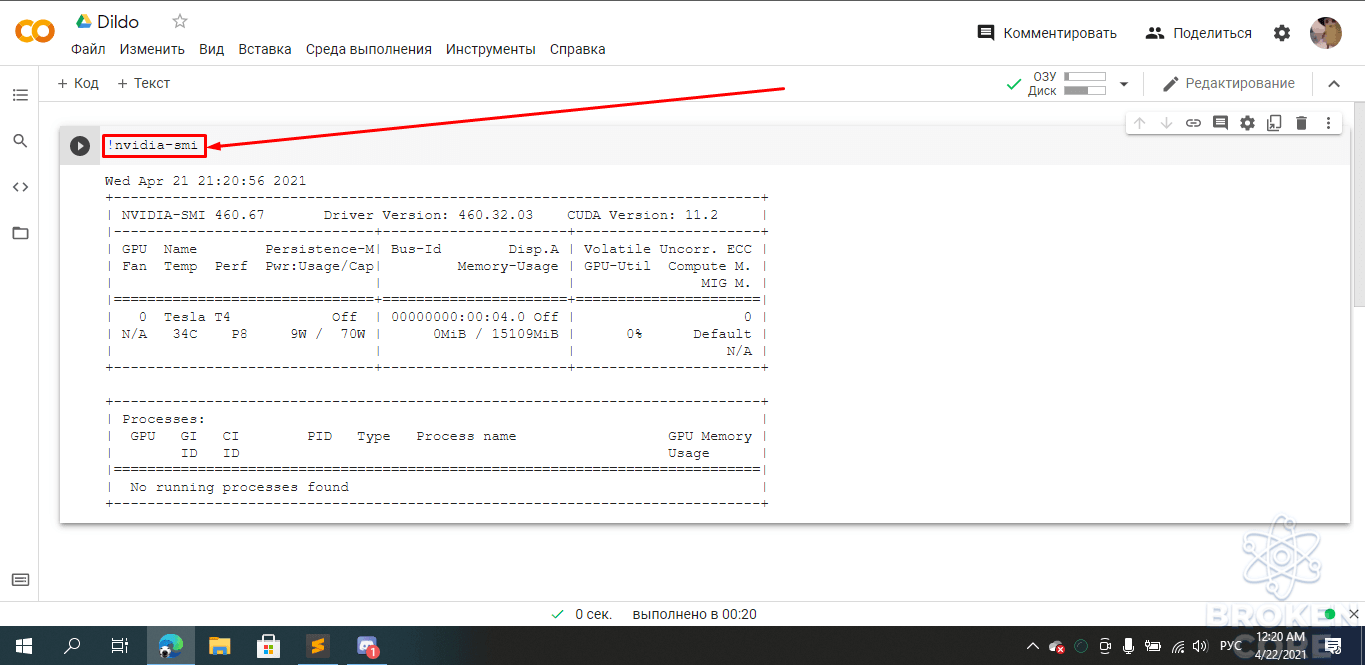Open the Инструменты menu
The image size is (1365, 665).
pyautogui.click(x=491, y=49)
